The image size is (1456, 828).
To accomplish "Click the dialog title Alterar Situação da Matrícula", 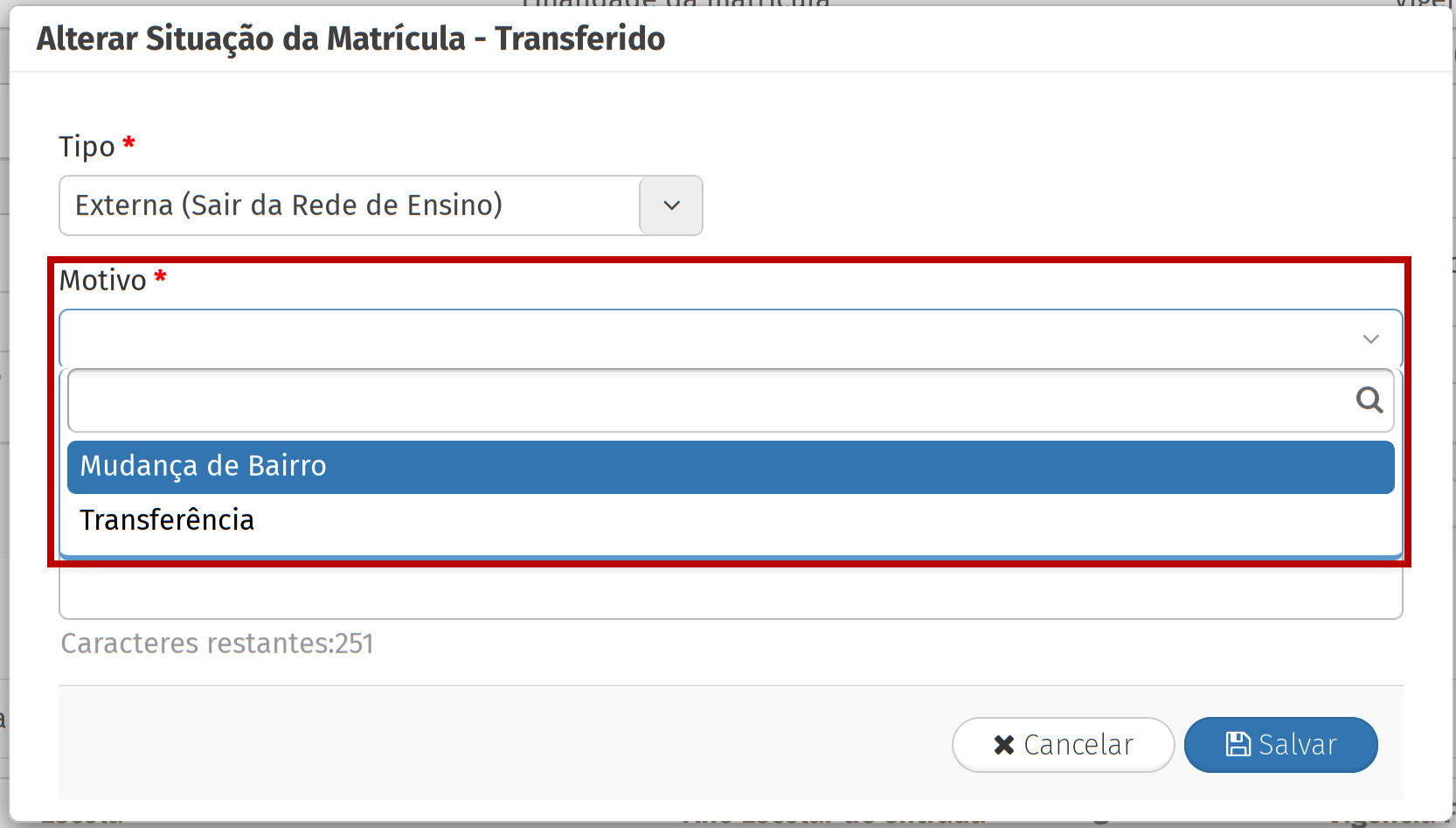I will point(350,39).
